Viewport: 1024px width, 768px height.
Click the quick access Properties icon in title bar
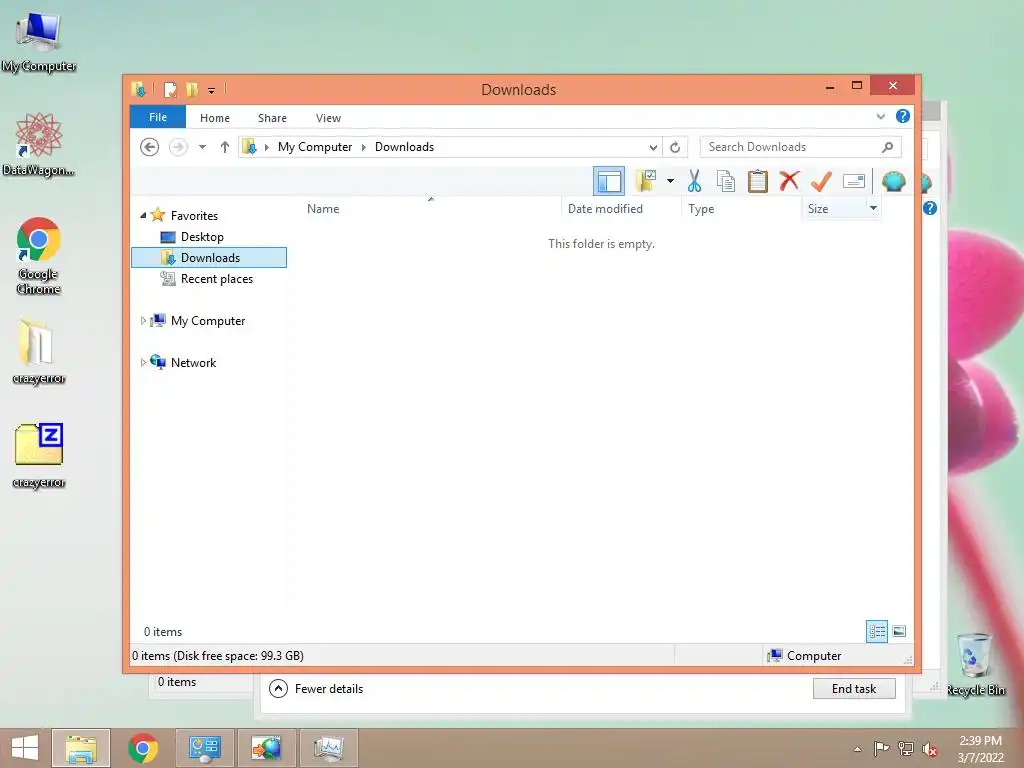tap(170, 89)
